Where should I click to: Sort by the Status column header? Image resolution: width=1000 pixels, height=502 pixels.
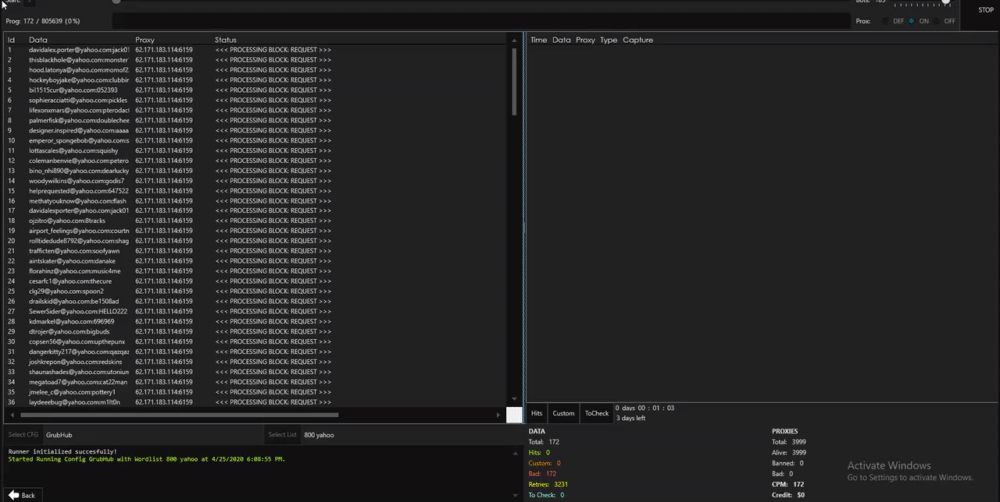pos(225,40)
